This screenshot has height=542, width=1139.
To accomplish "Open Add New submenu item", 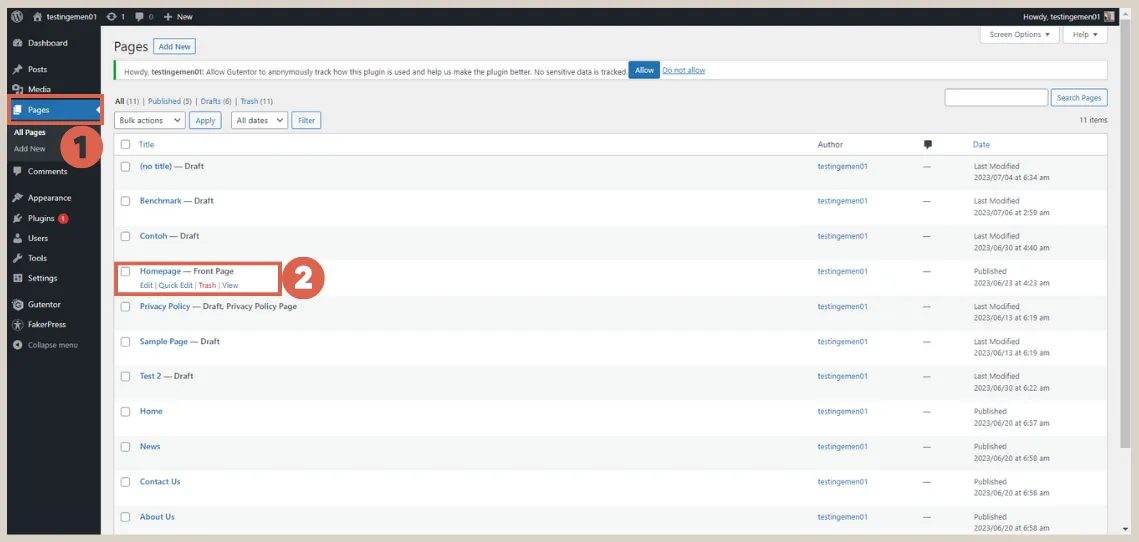I will click(30, 149).
